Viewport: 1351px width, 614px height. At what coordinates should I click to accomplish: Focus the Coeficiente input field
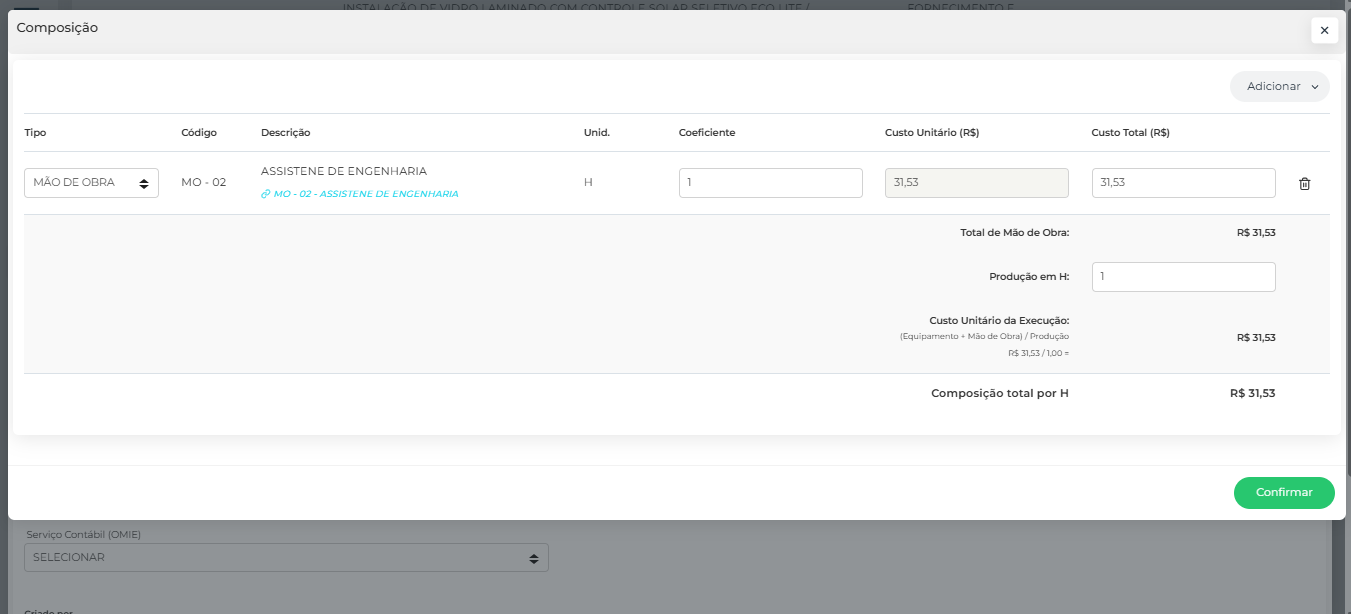pos(770,183)
